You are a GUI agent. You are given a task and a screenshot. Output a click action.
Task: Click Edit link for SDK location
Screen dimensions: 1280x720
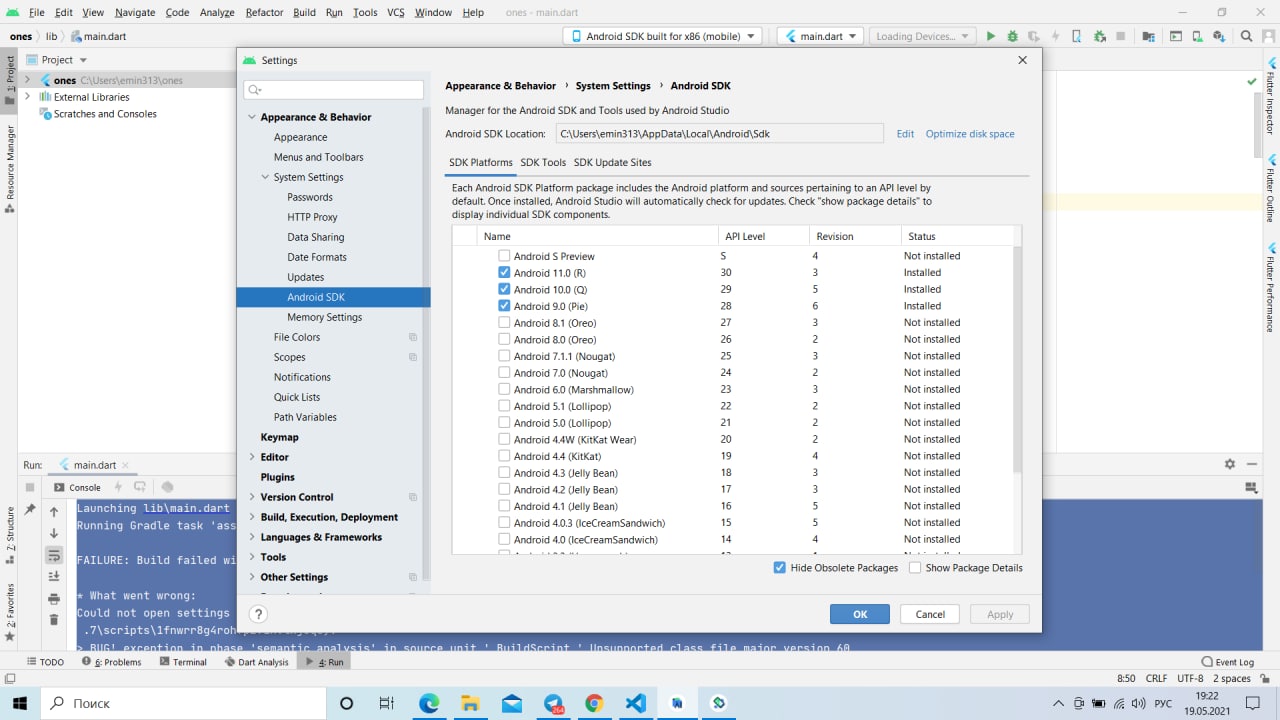point(905,133)
